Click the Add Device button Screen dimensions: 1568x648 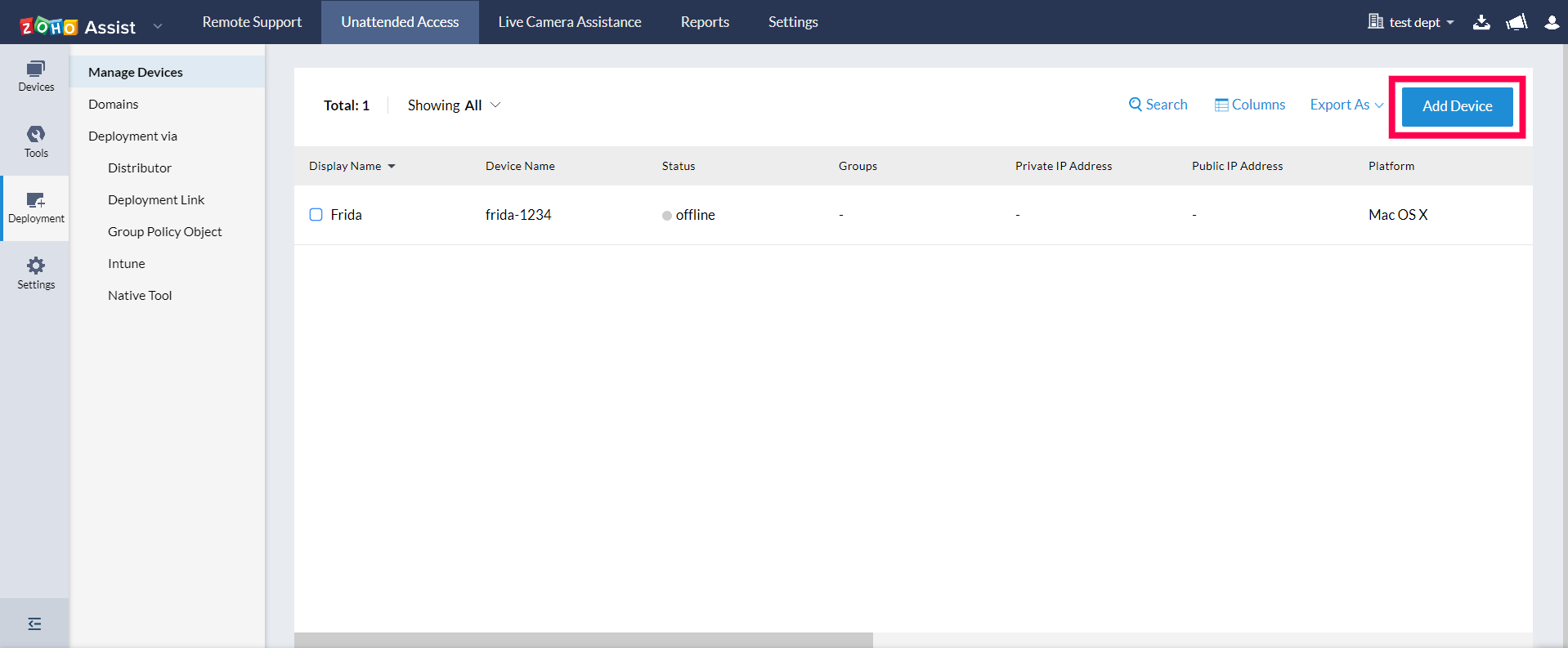coord(1457,106)
